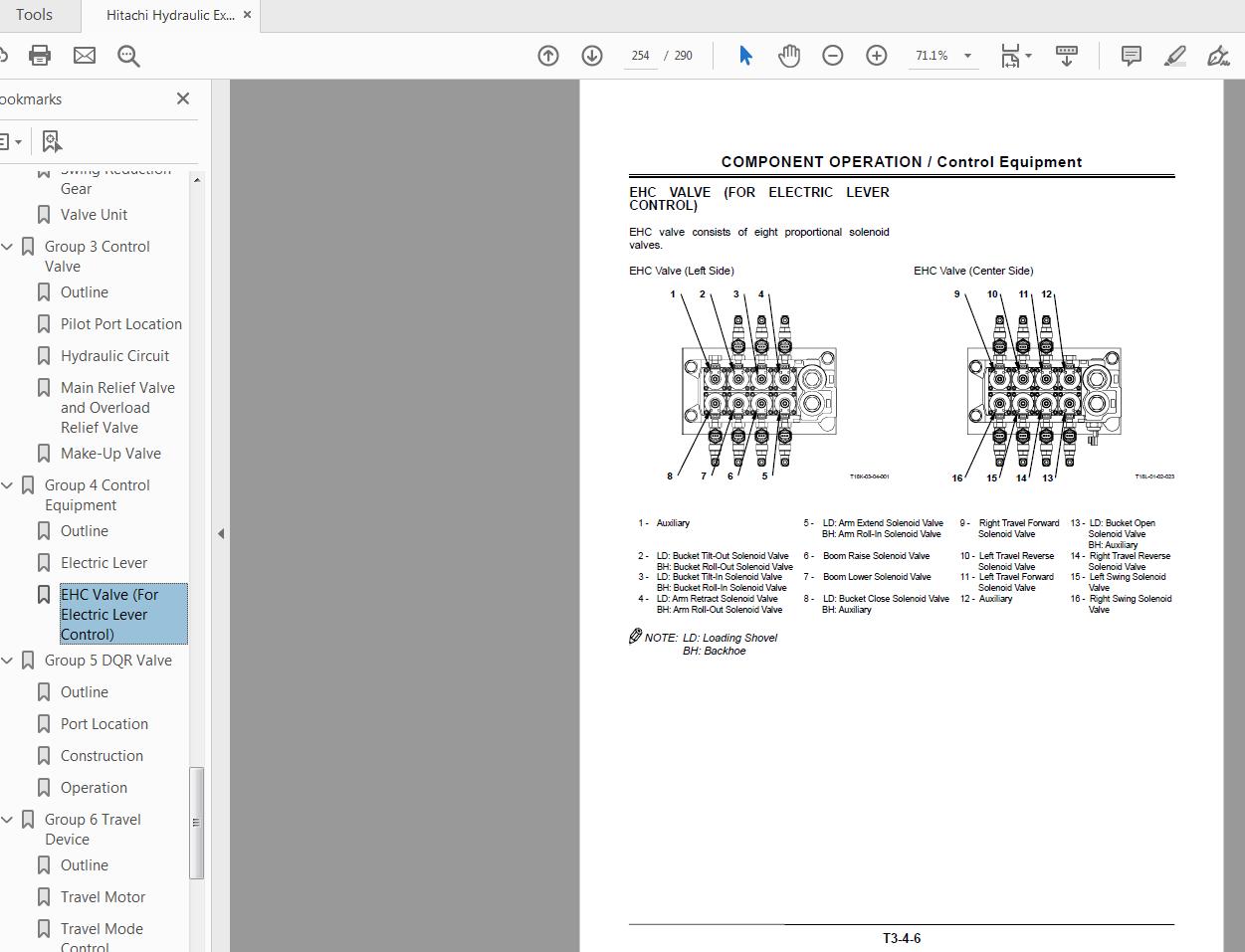Open Pilot Port Location bookmark
1245x952 pixels.
coord(121,324)
